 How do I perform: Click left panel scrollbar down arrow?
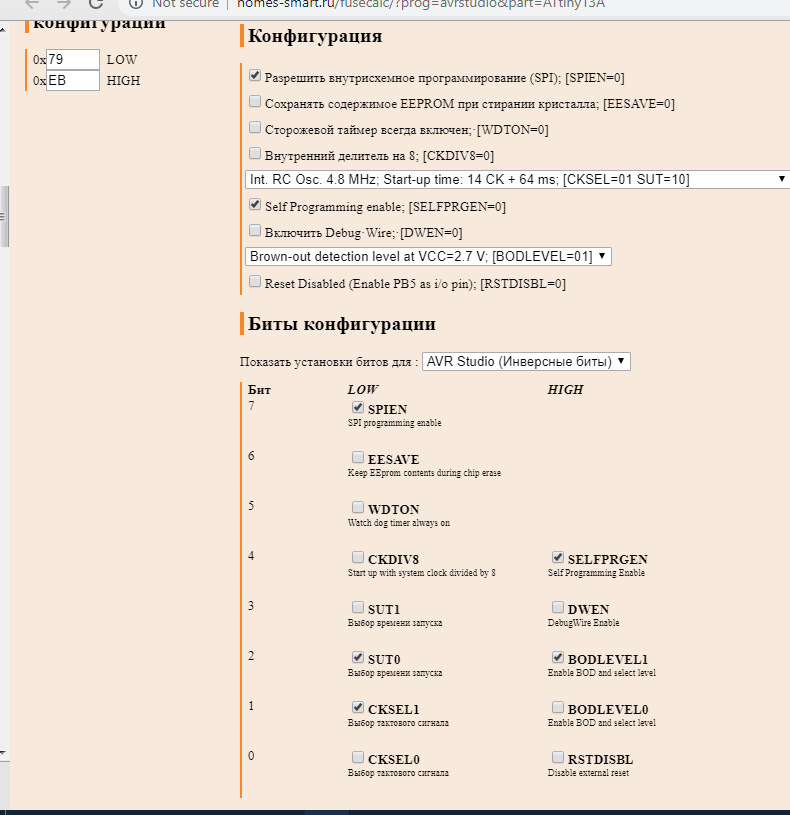pos(3,753)
